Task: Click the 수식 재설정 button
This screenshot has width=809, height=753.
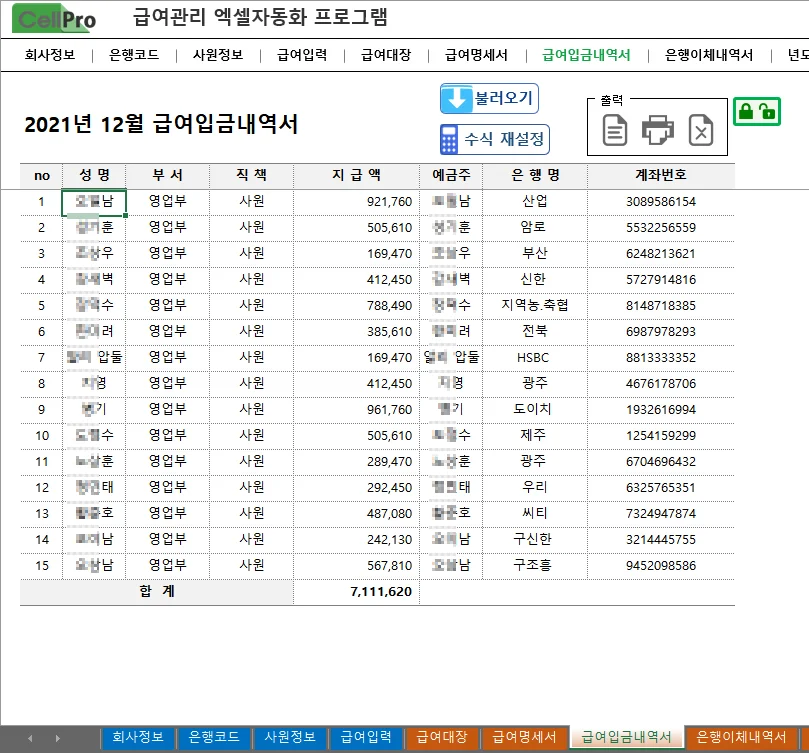Action: click(x=494, y=139)
